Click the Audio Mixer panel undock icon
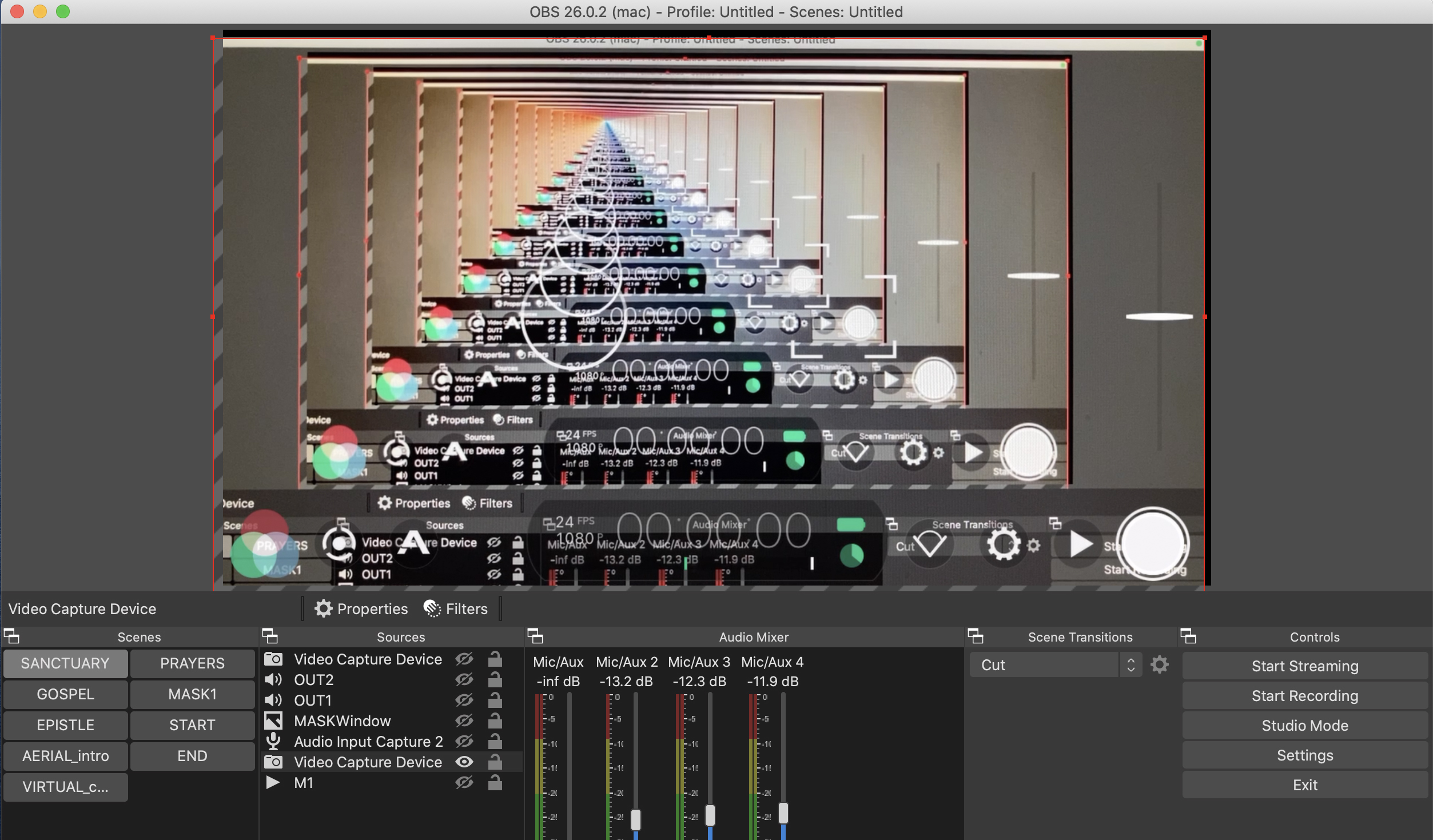The image size is (1433, 840). click(535, 636)
